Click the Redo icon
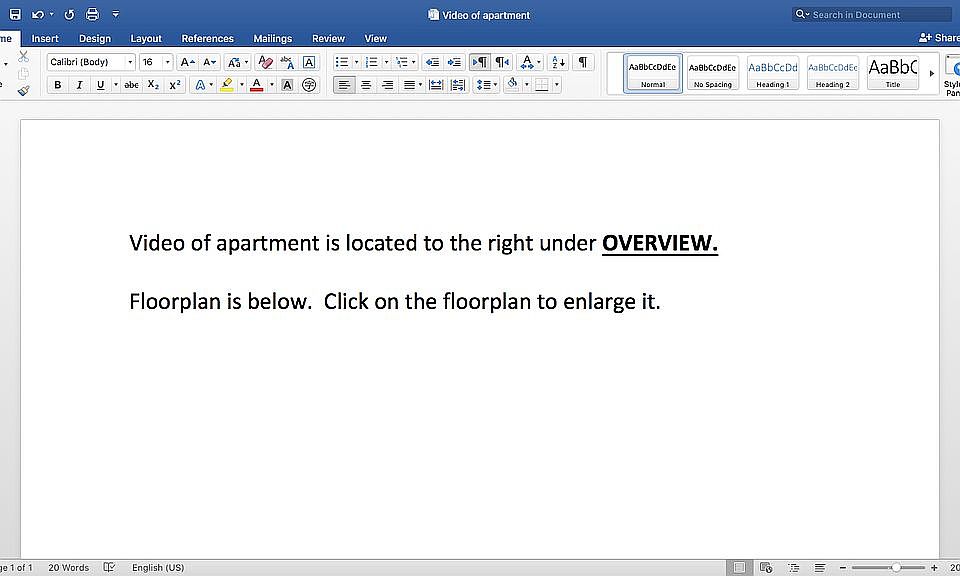The width and height of the screenshot is (960, 576). [x=69, y=14]
